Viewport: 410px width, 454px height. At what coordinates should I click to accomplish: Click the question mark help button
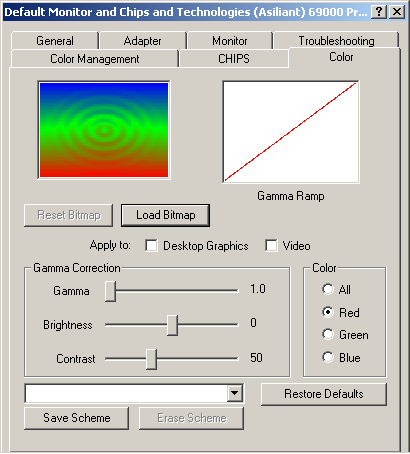pos(379,12)
